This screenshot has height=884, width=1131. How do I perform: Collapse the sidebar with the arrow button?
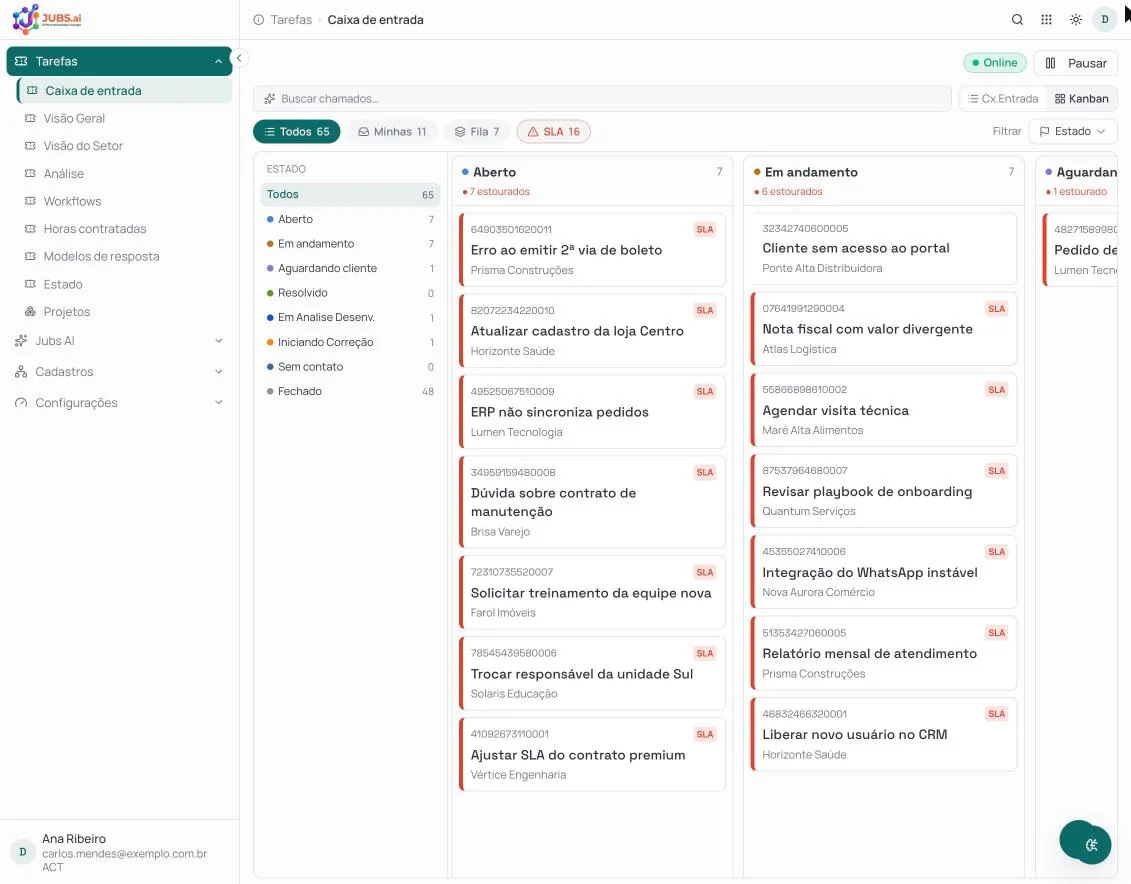239,58
